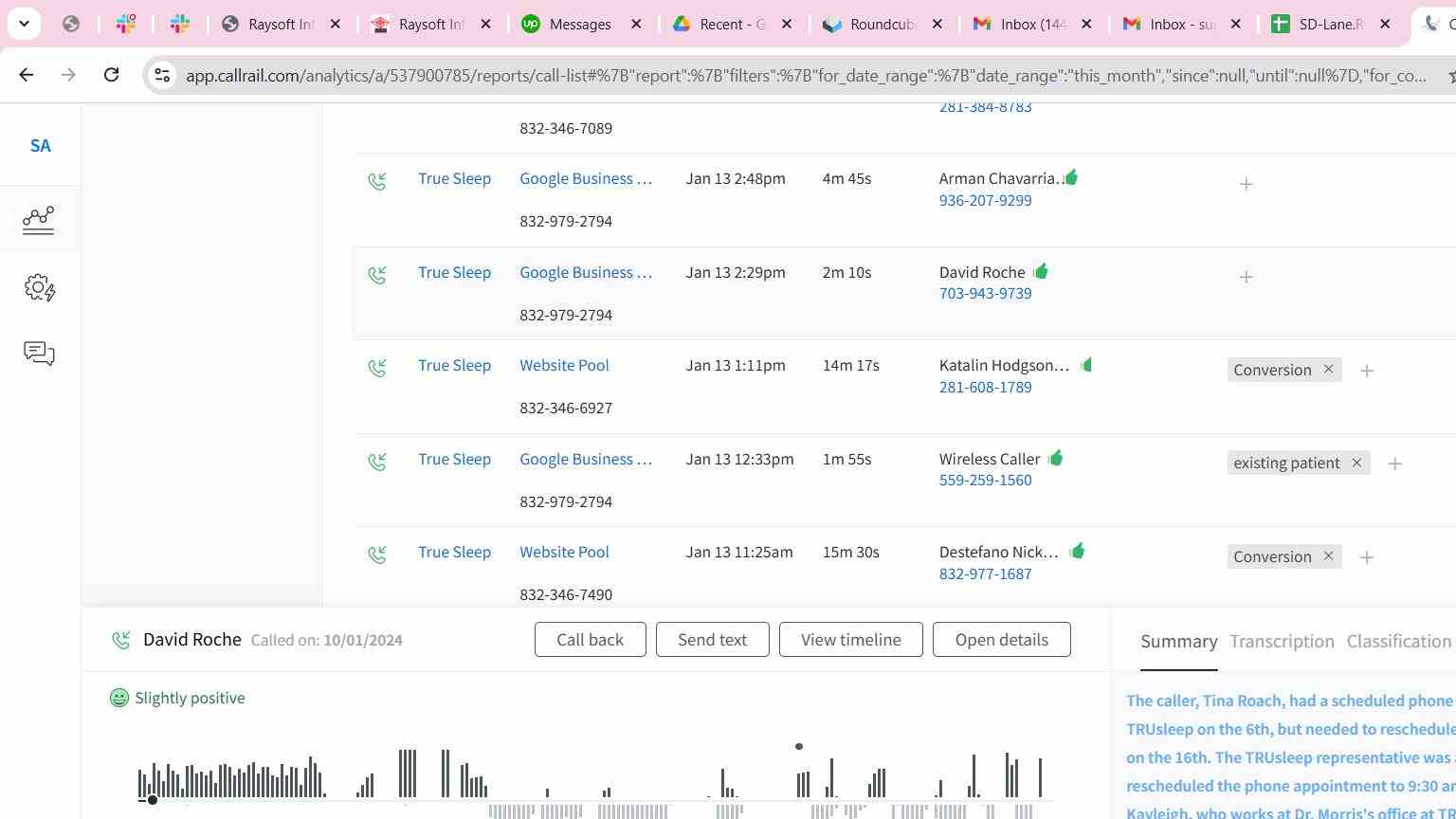1456x819 pixels.
Task: Open the Summary tab in call panel
Action: point(1178,642)
